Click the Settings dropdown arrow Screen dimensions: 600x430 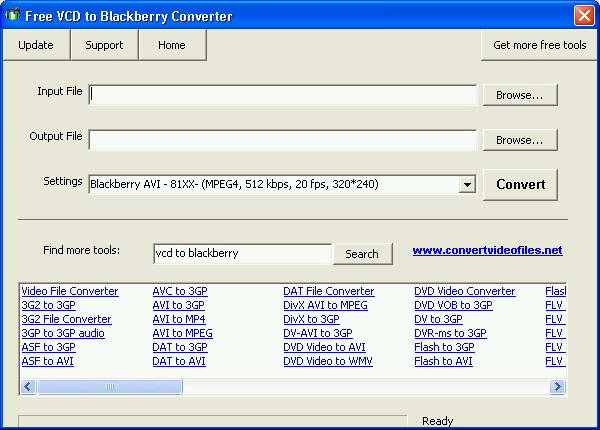[467, 185]
